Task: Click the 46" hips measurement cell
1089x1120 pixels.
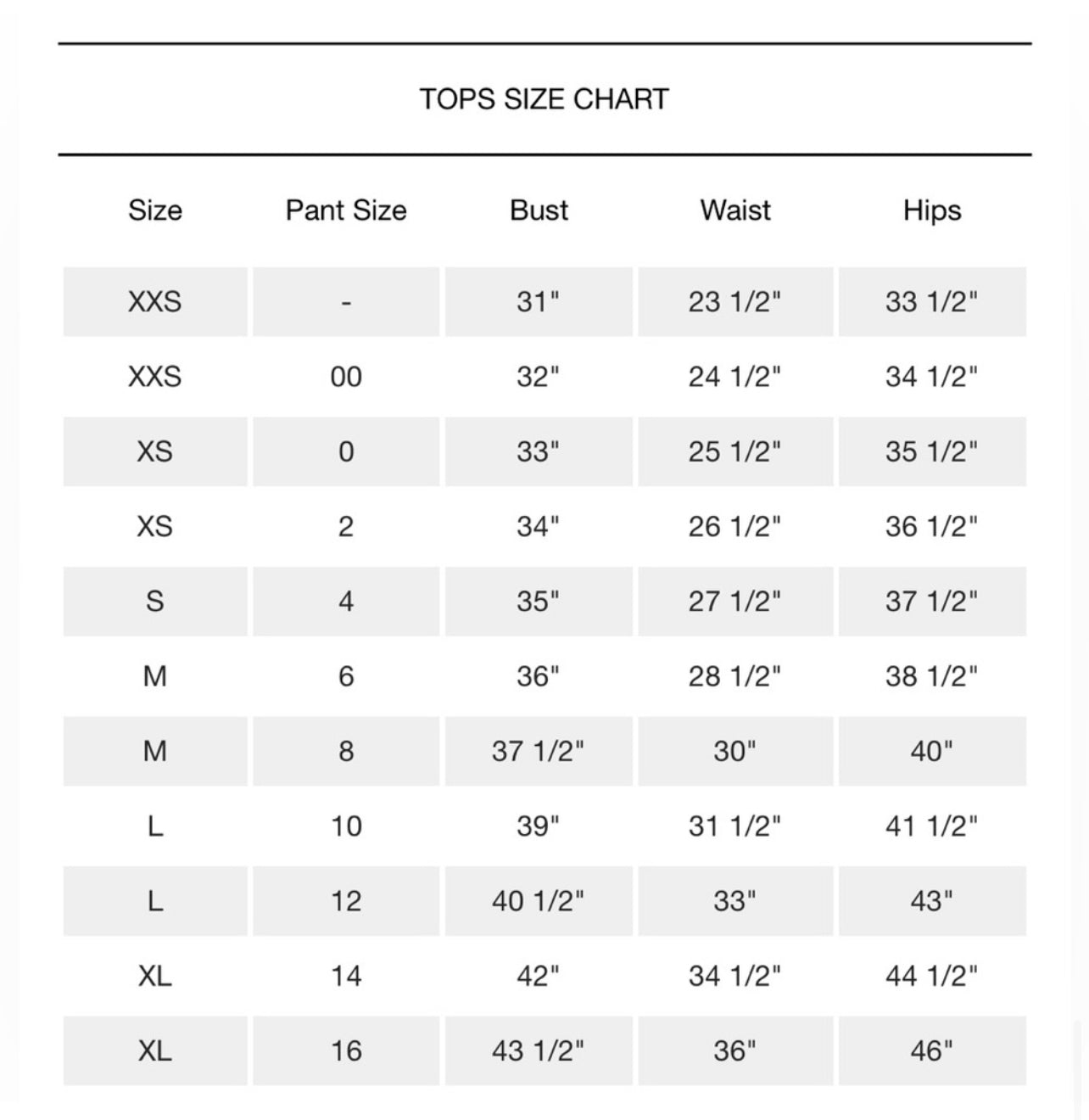Action: coord(931,1051)
